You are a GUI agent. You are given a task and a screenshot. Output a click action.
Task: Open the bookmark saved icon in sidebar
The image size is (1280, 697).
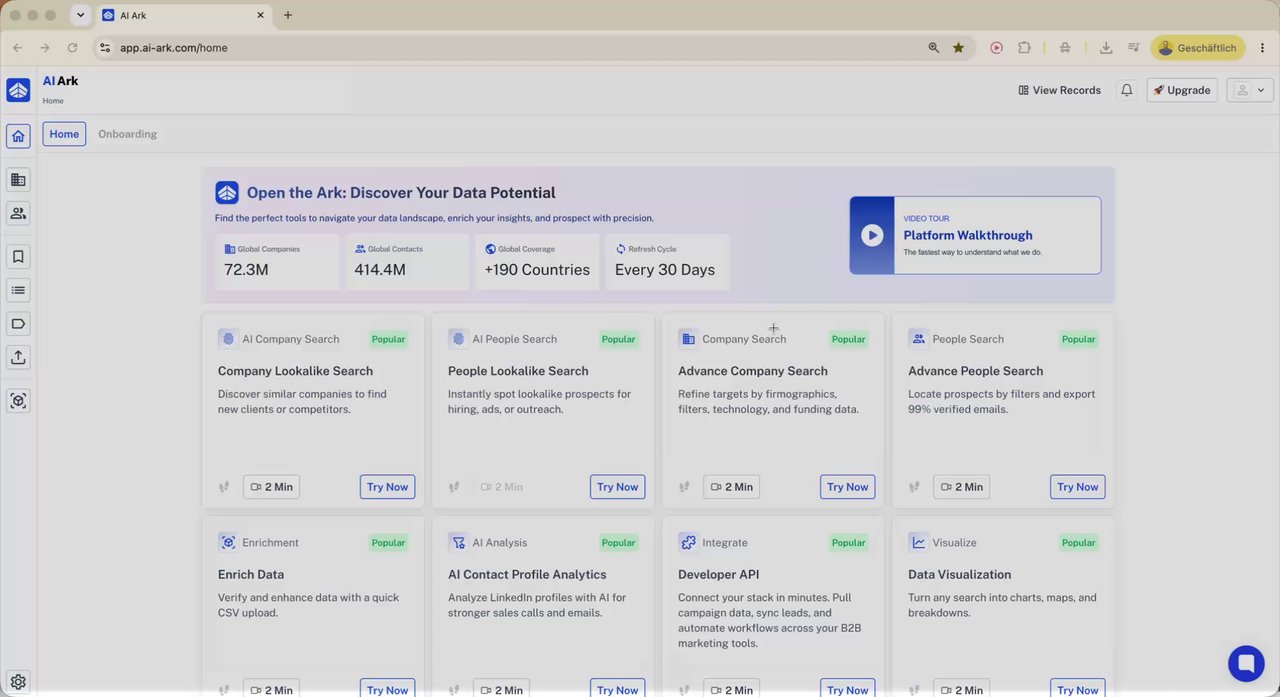click(x=18, y=257)
